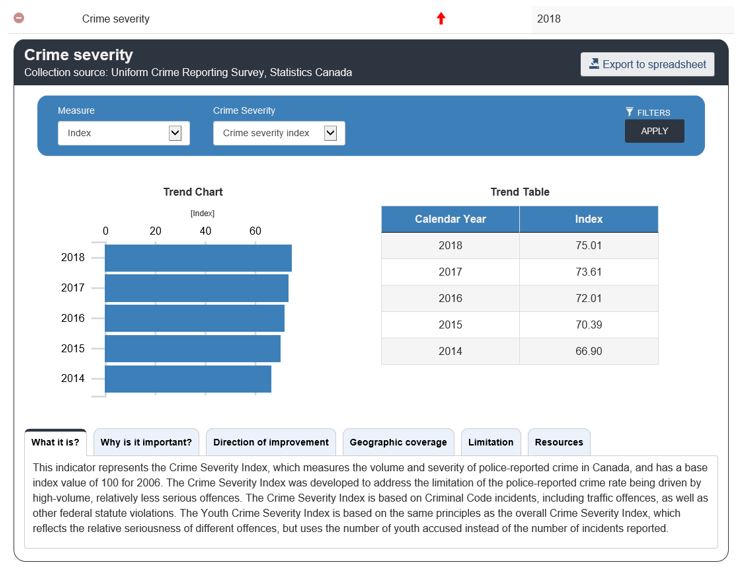
Task: Click the 2015 calendar year table cell
Action: pyautogui.click(x=450, y=324)
